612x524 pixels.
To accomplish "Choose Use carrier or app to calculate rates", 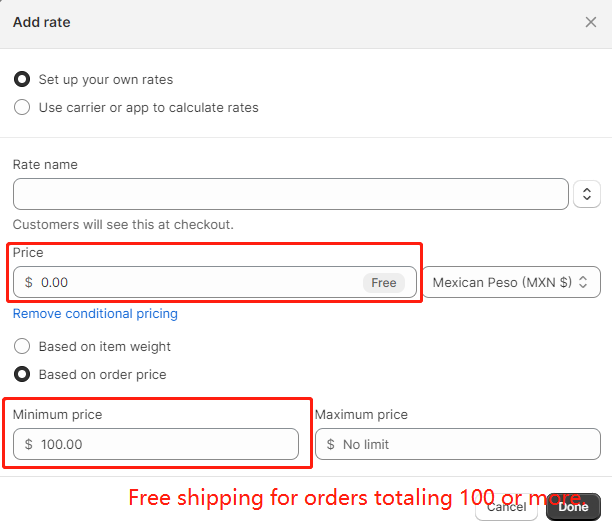I will (22, 107).
